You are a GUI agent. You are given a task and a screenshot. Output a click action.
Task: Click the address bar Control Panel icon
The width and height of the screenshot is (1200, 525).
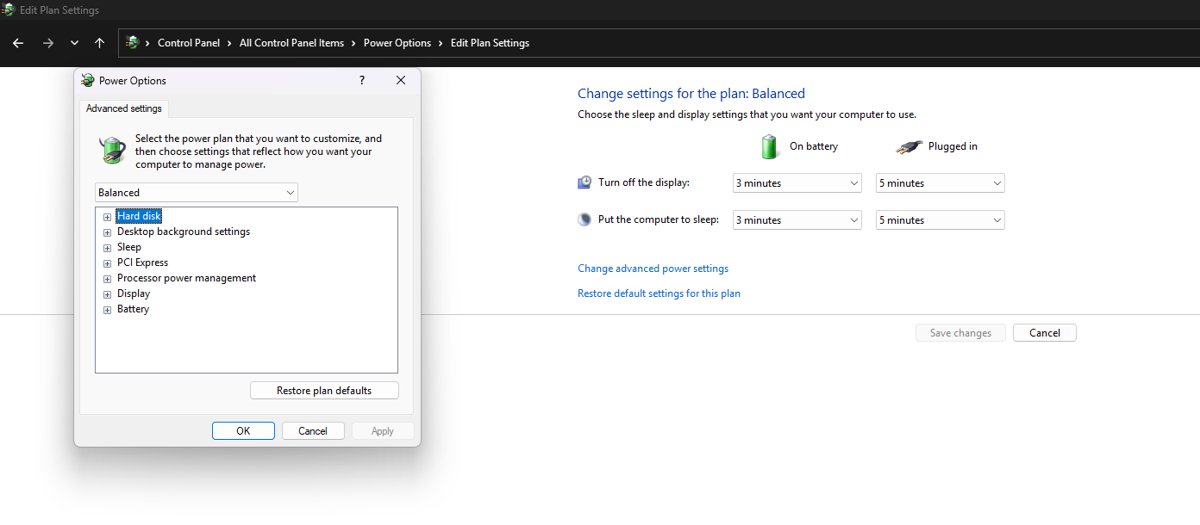[x=132, y=43]
